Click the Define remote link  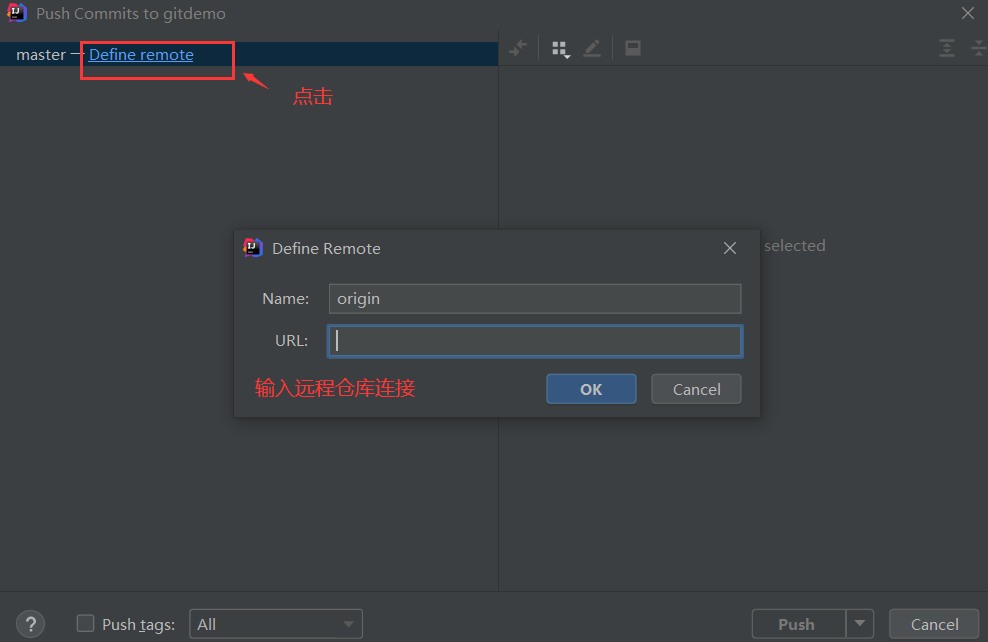pyautogui.click(x=140, y=54)
